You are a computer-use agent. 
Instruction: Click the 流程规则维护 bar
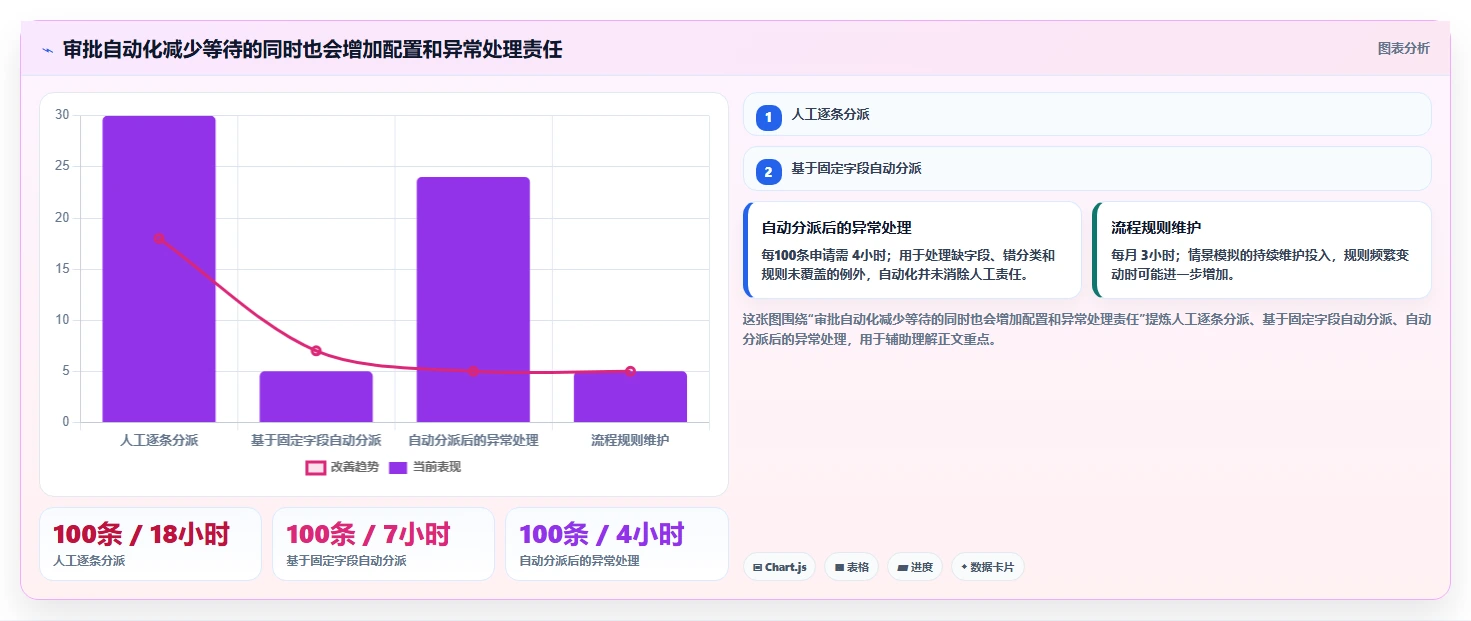(630, 397)
